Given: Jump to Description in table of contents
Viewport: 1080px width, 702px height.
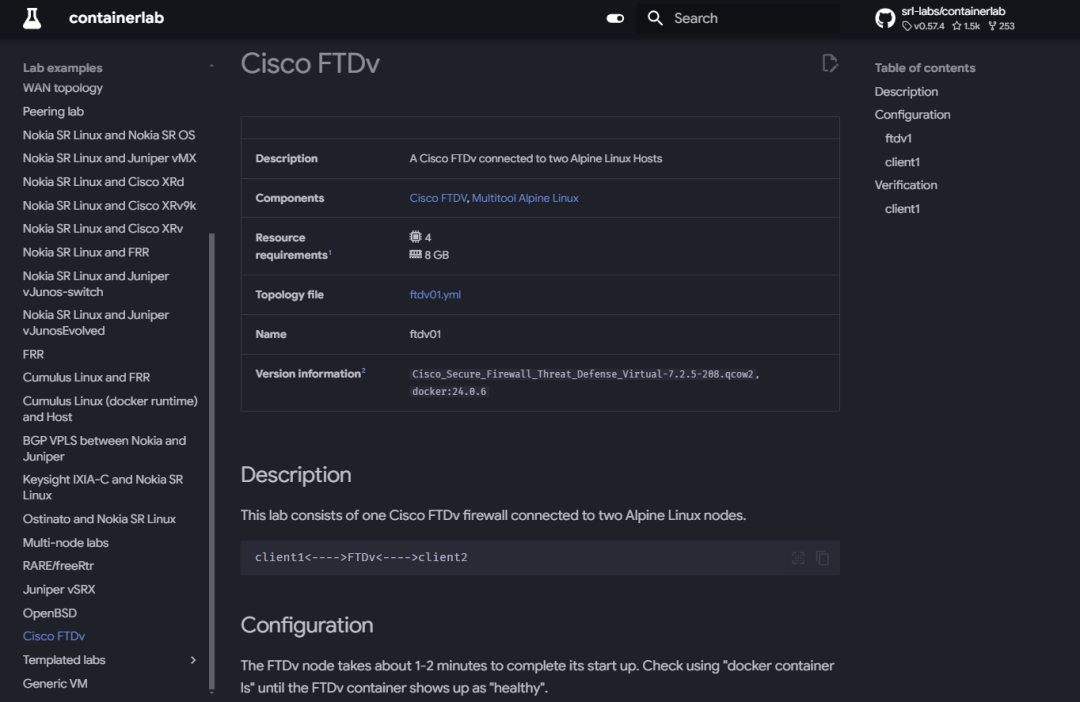Looking at the screenshot, I should [x=906, y=92].
